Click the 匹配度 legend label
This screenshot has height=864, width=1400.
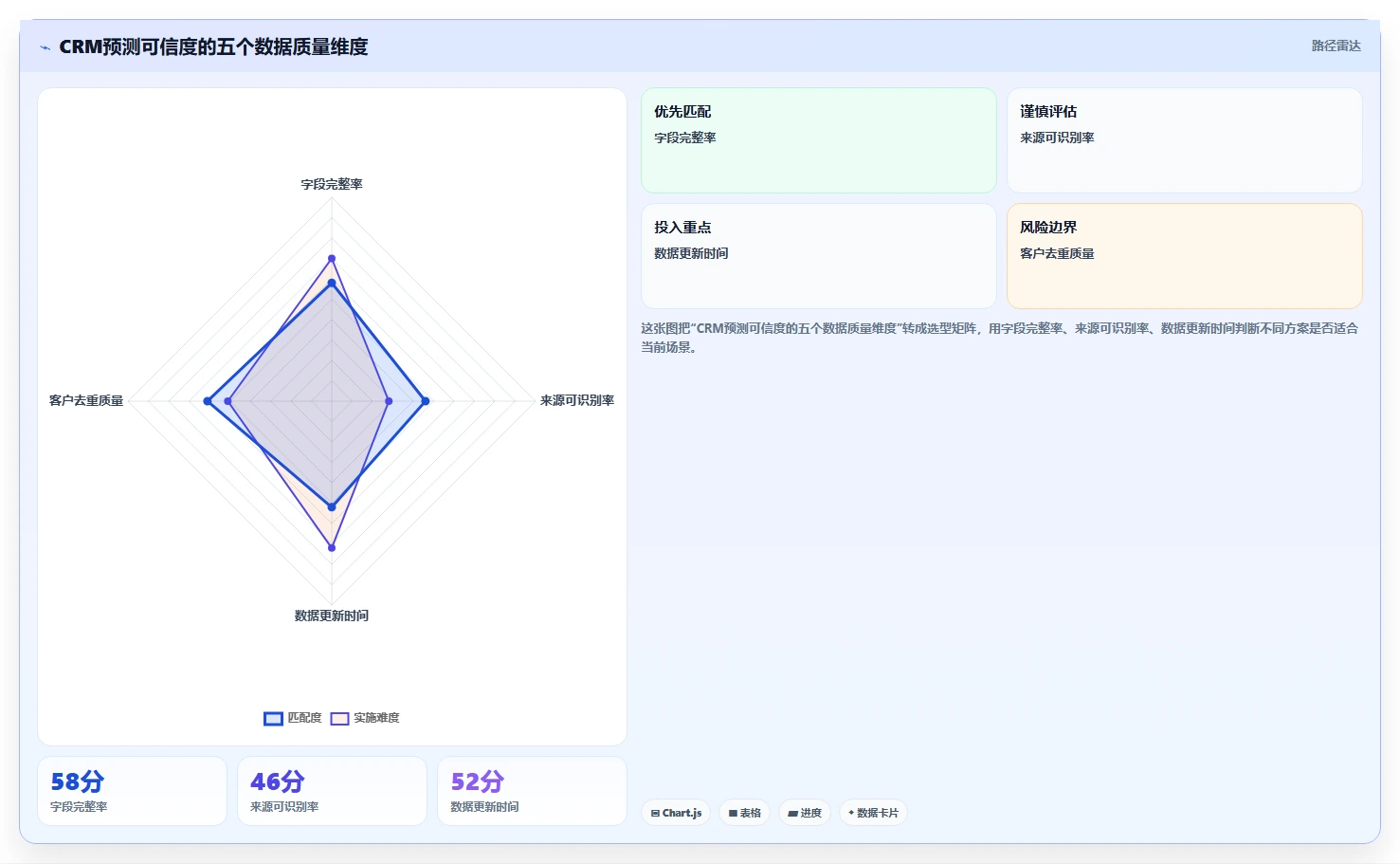304,718
